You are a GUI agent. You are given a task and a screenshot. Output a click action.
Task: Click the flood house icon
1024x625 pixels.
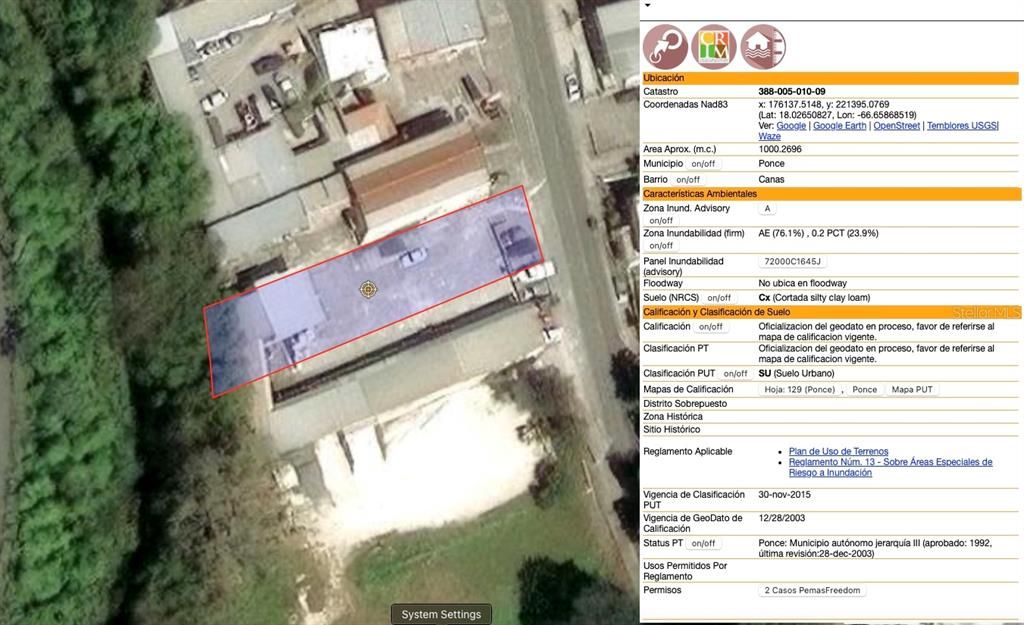[763, 47]
